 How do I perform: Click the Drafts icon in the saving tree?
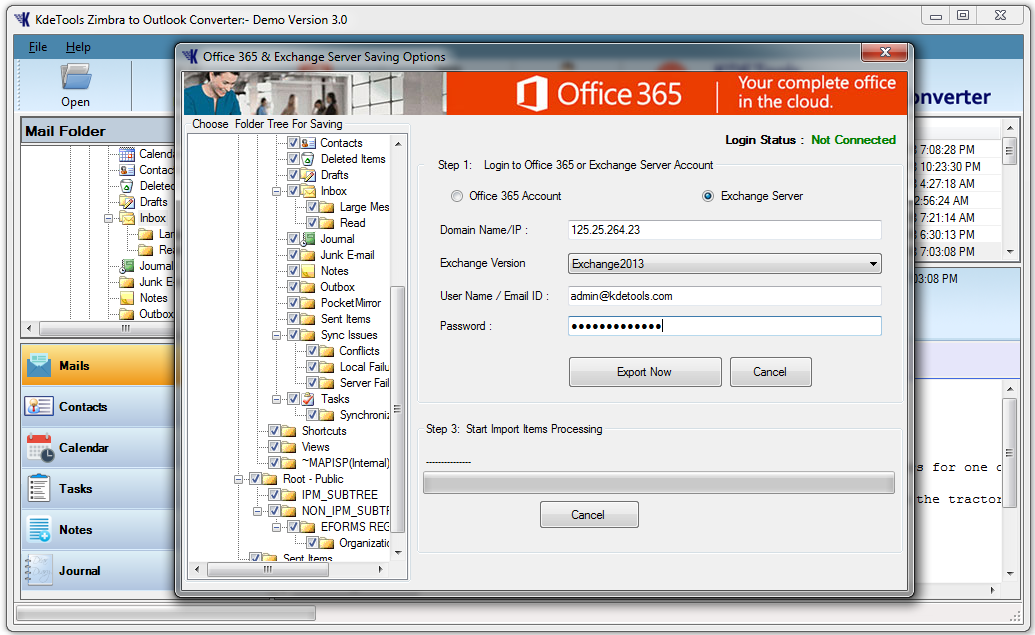[308, 175]
